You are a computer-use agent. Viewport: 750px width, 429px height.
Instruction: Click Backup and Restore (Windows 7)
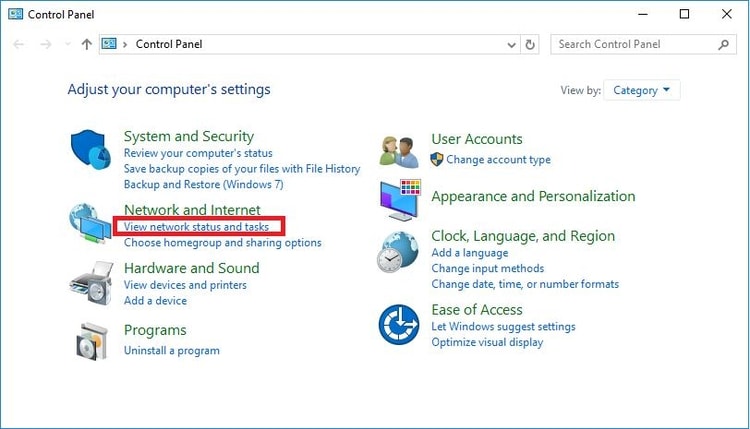[x=204, y=185]
